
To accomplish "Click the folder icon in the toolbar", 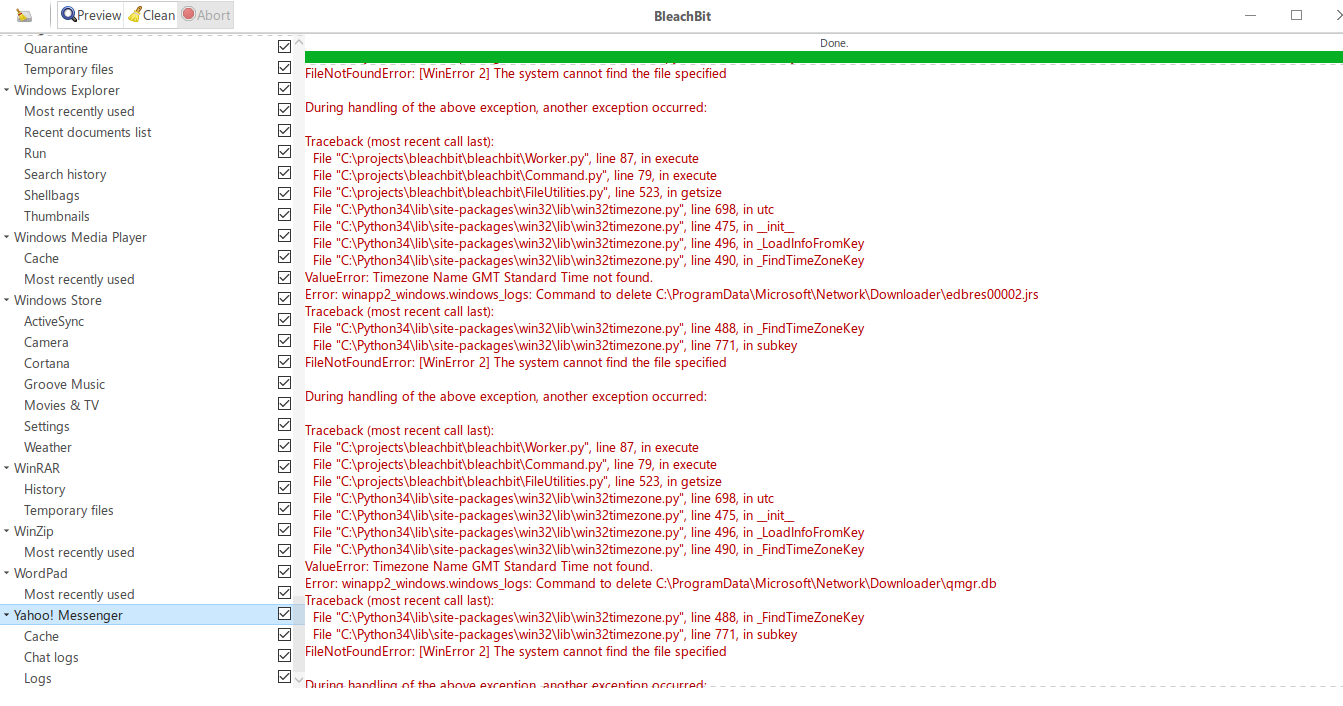I will [24, 14].
